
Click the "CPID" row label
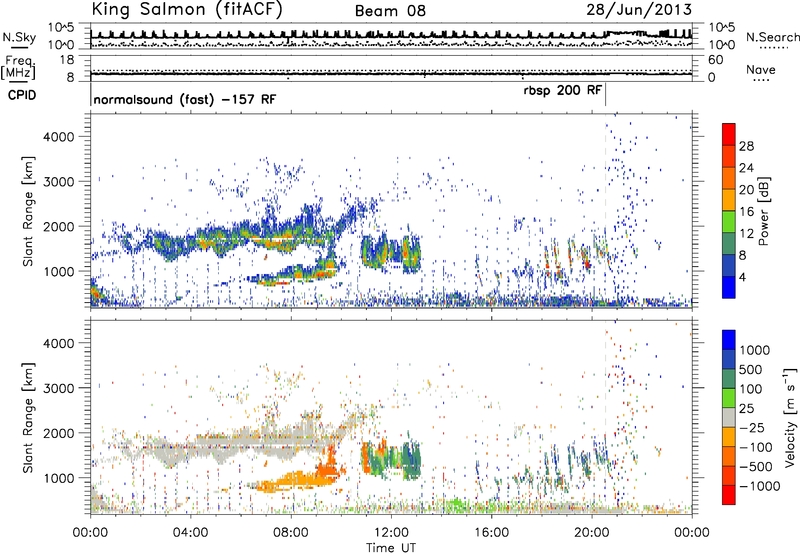click(22, 95)
